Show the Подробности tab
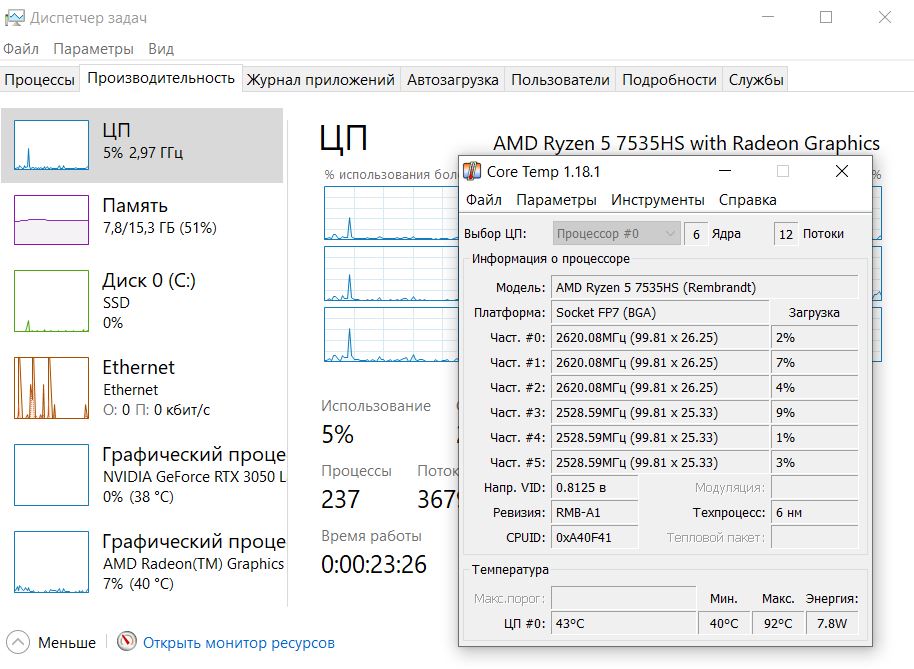914x669 pixels. 669,80
